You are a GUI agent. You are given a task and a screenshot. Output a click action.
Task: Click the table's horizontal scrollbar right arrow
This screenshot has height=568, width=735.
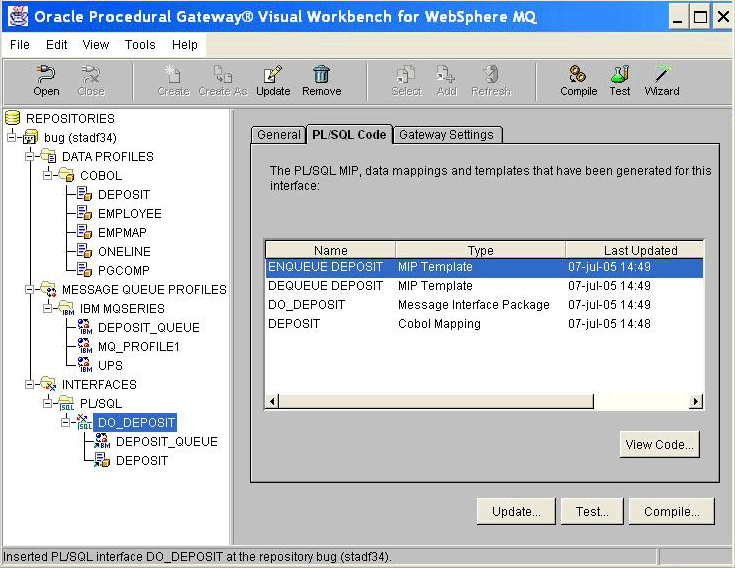696,401
